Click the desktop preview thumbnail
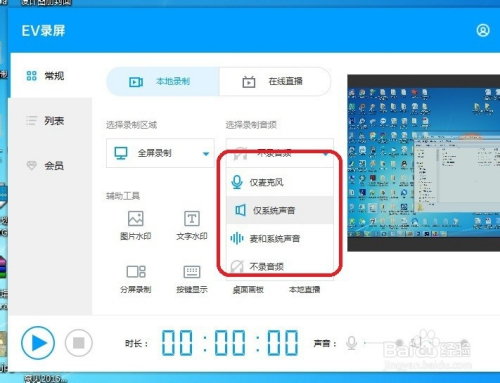Viewport: 500px width, 383px height. pos(424,163)
